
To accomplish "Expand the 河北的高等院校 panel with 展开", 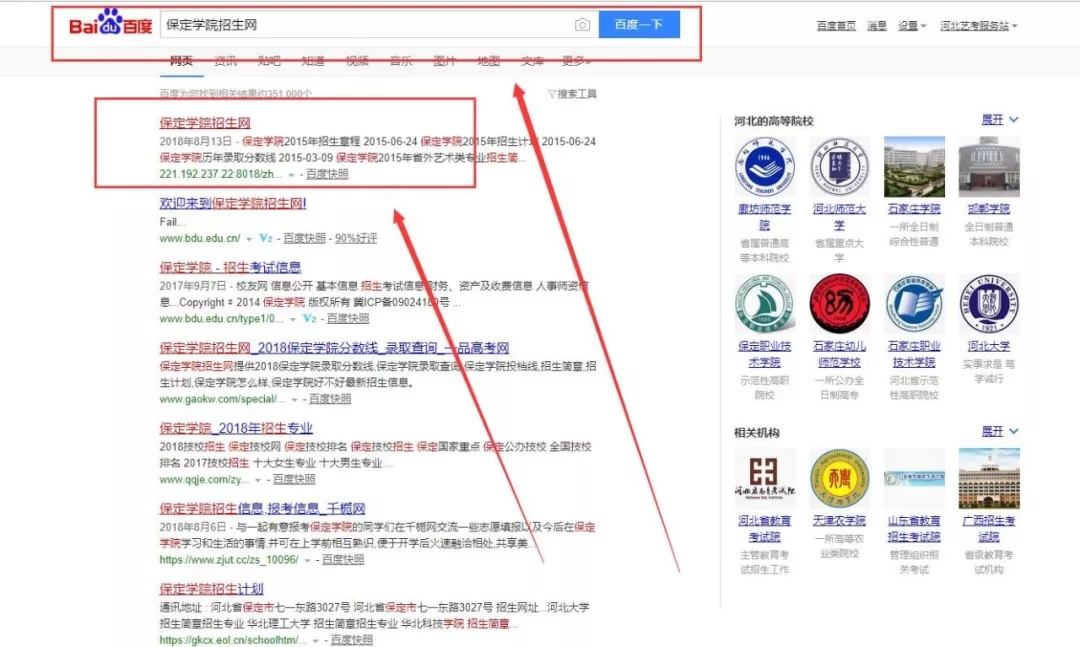I will [999, 120].
